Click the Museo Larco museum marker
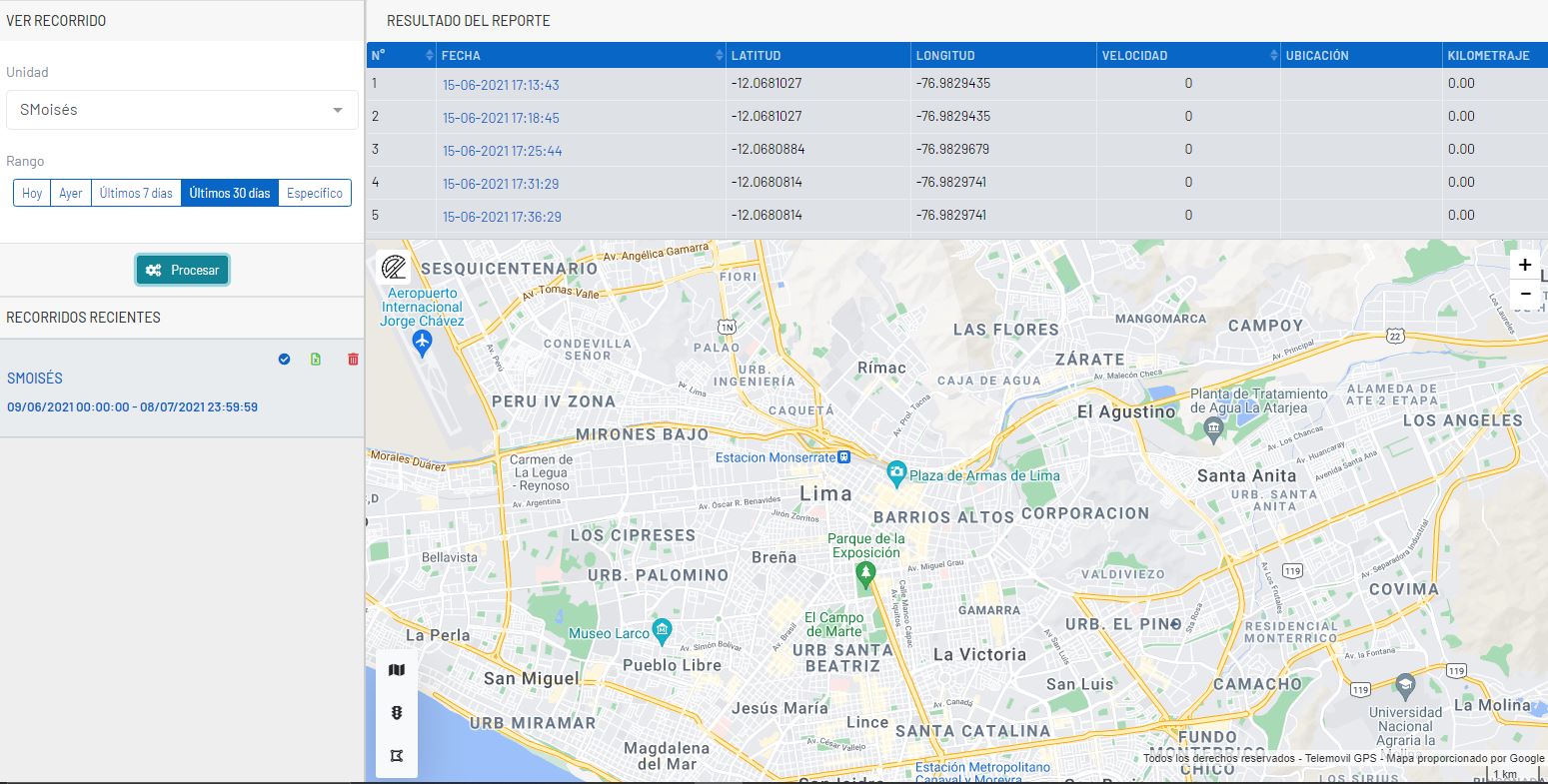1548x784 pixels. (x=662, y=630)
